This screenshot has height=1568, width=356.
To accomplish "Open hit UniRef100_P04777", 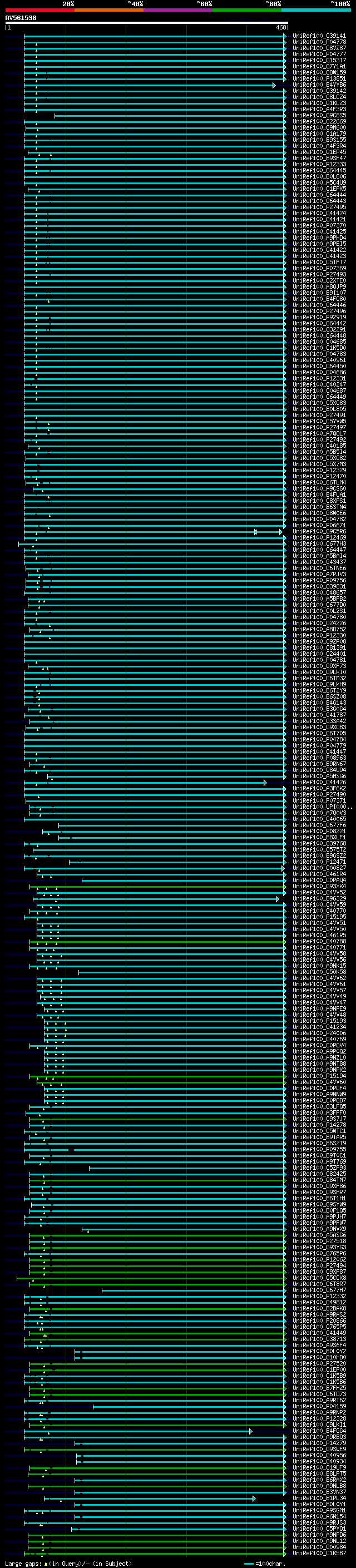I will (x=319, y=54).
